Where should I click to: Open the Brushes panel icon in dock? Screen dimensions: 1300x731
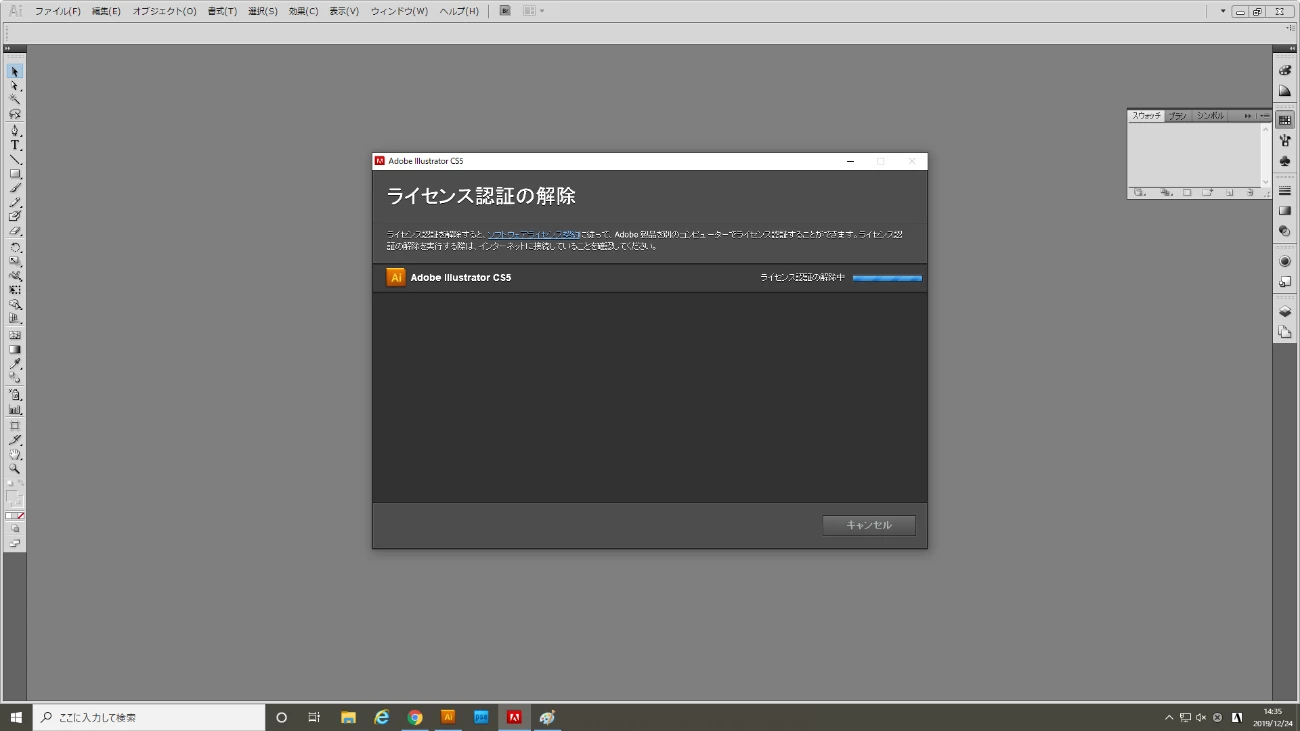click(x=1285, y=141)
